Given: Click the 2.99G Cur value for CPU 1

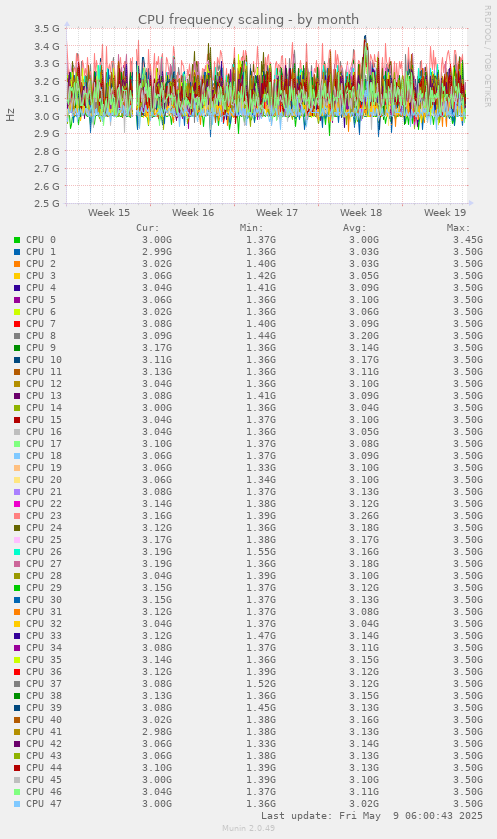Looking at the screenshot, I should [x=157, y=251].
